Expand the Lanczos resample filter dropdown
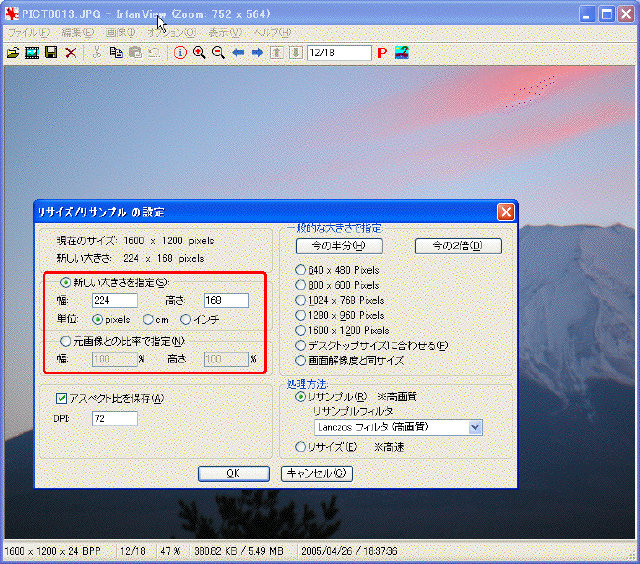The image size is (640, 564). point(475,427)
